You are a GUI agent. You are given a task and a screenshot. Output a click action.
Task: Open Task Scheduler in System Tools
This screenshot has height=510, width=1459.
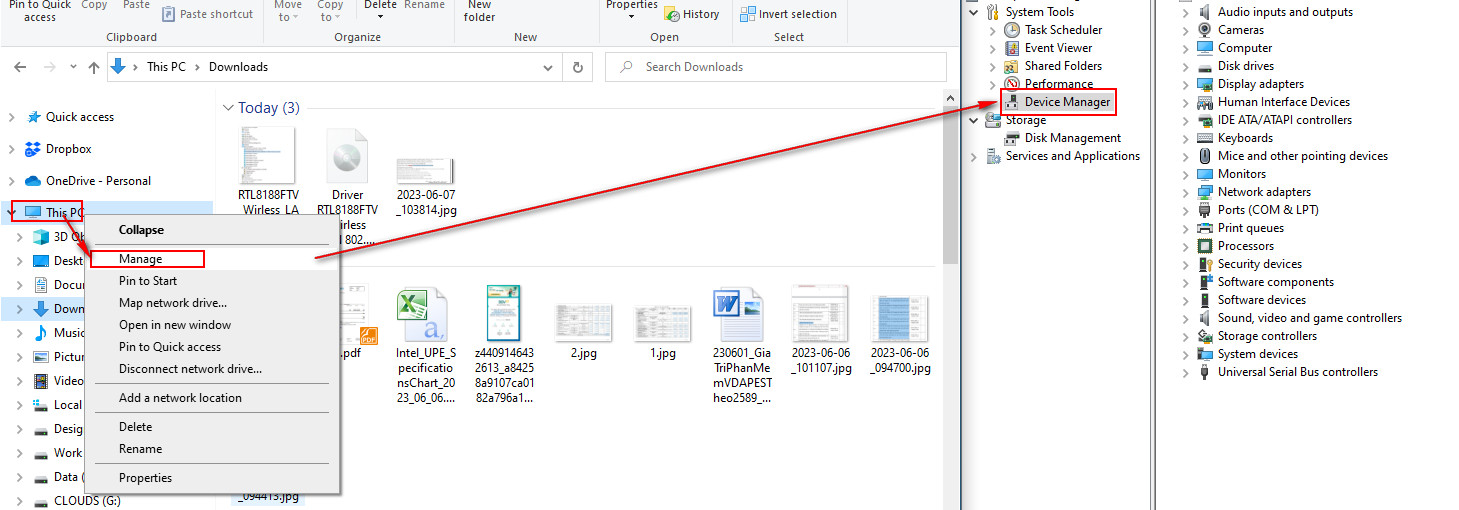click(x=1063, y=30)
